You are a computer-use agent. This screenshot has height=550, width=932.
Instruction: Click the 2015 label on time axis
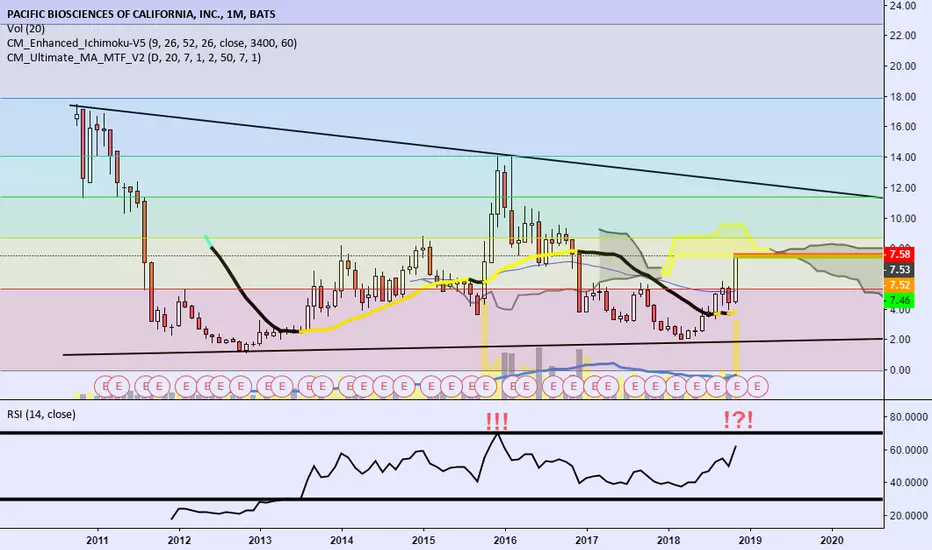click(423, 540)
